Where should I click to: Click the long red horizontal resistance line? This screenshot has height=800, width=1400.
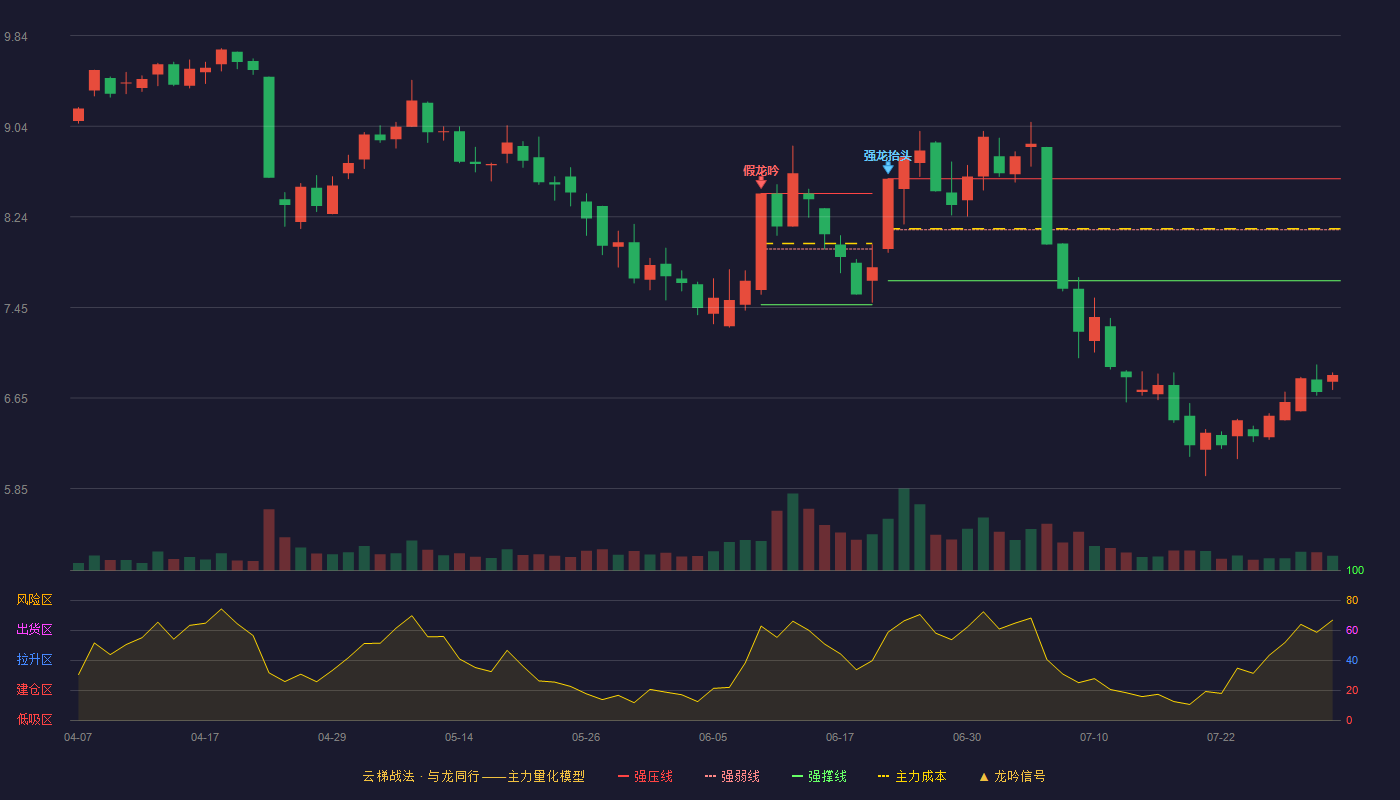1114,179
